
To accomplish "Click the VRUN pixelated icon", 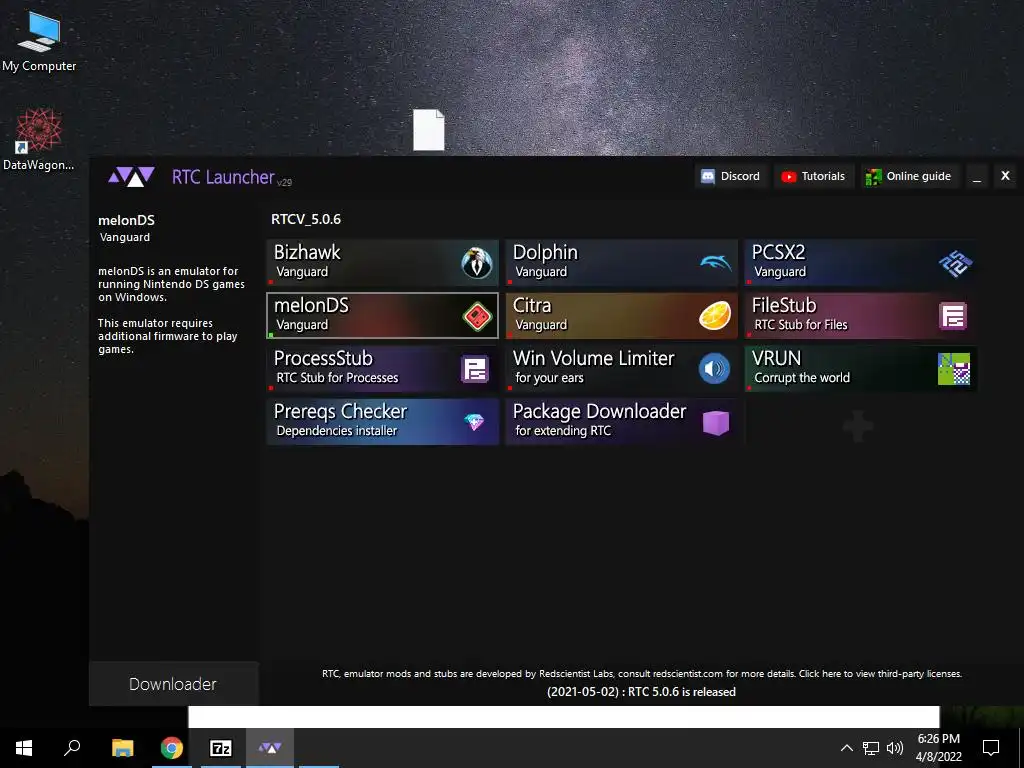I will 953,369.
